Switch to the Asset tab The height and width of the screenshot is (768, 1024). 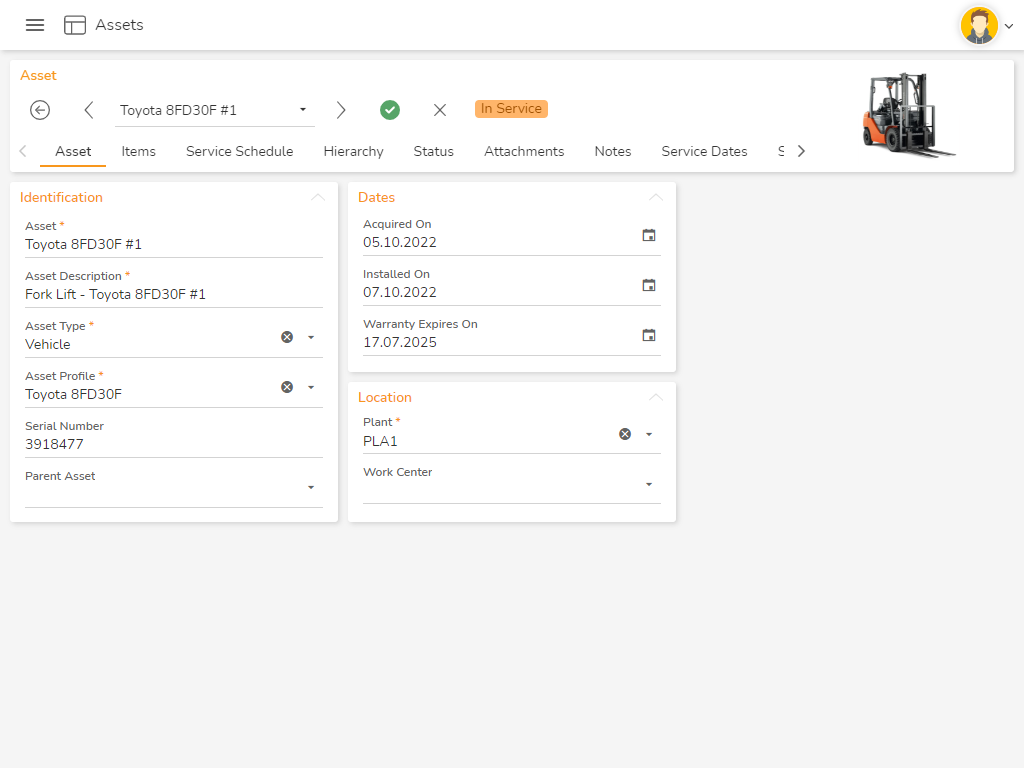(x=73, y=152)
